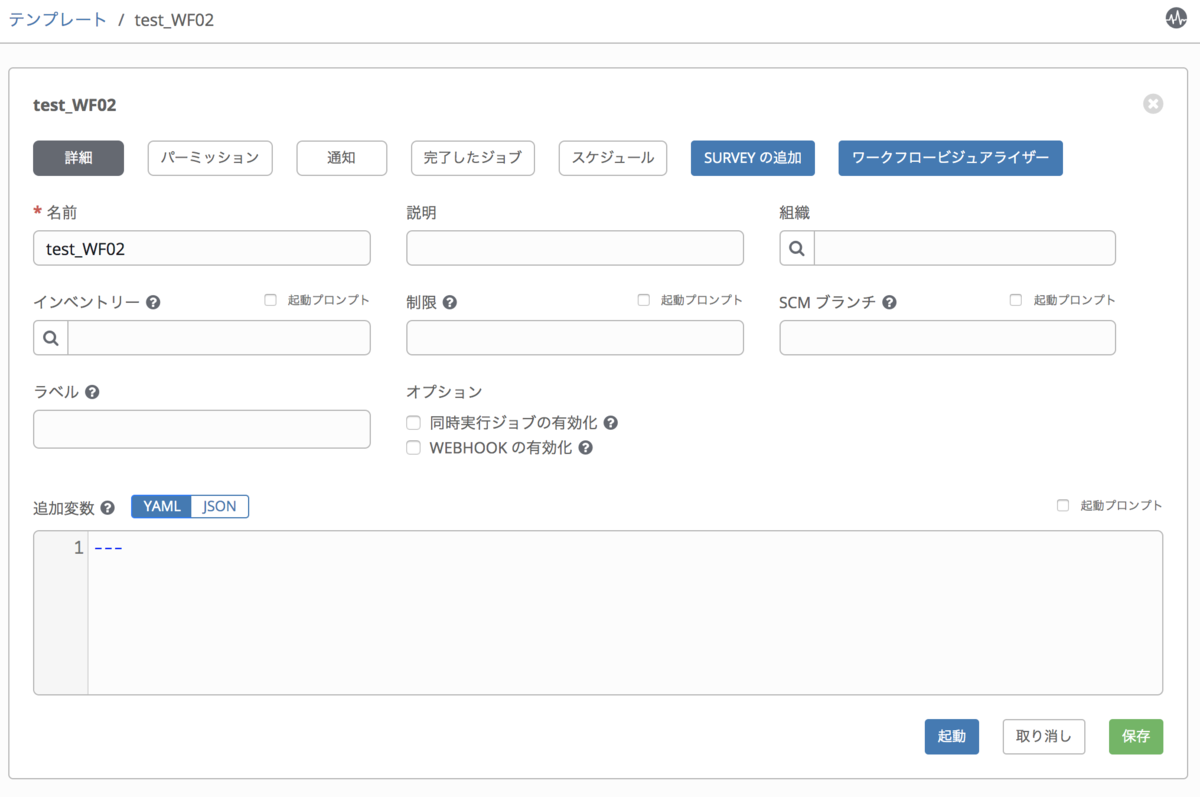
Task: Enable 追加変数 起動プロンプト checkbox
Action: point(1063,506)
